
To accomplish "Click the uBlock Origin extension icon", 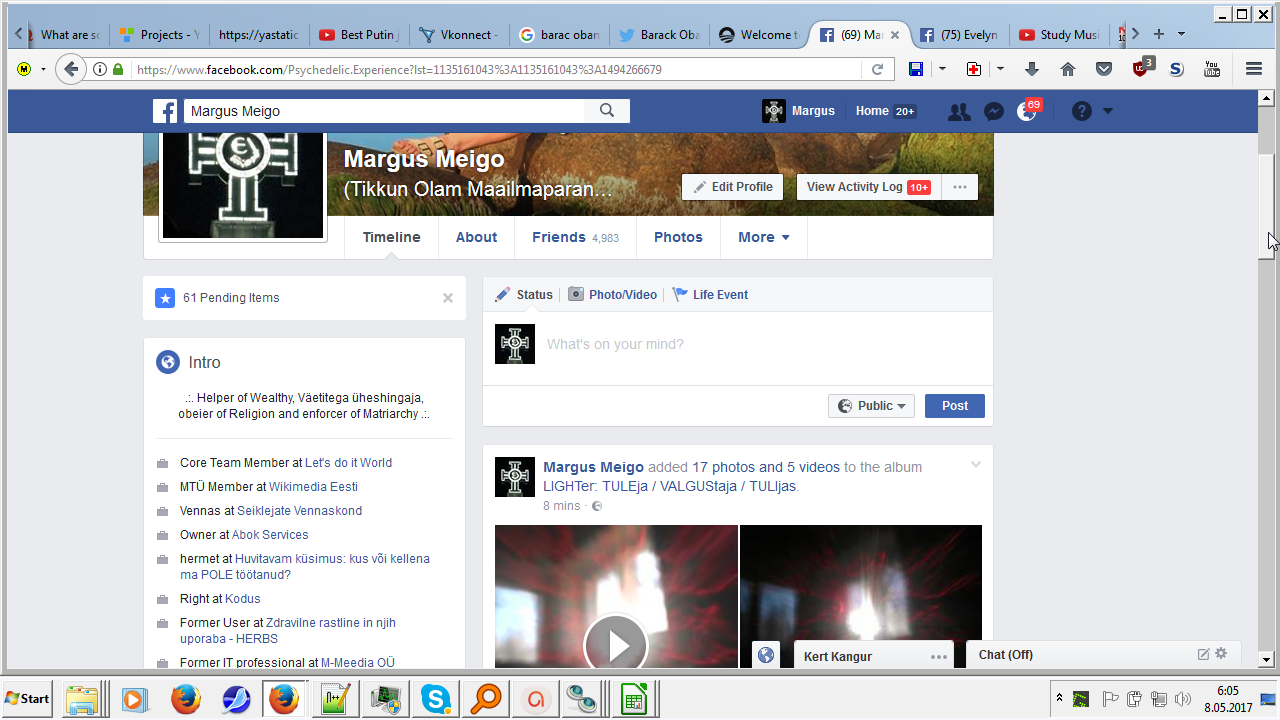I will click(x=1141, y=67).
